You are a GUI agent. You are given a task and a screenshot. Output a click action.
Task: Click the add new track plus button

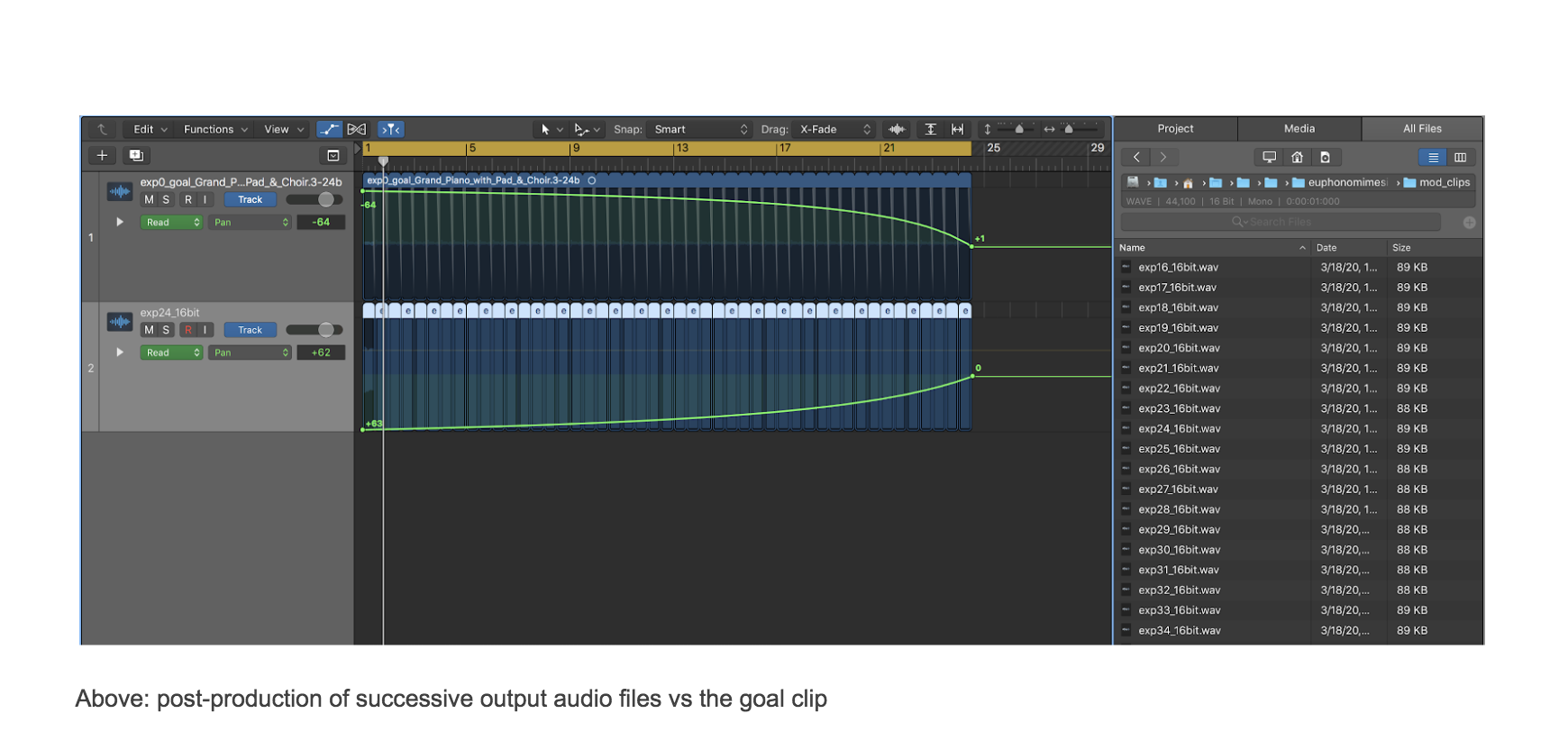coord(102,156)
